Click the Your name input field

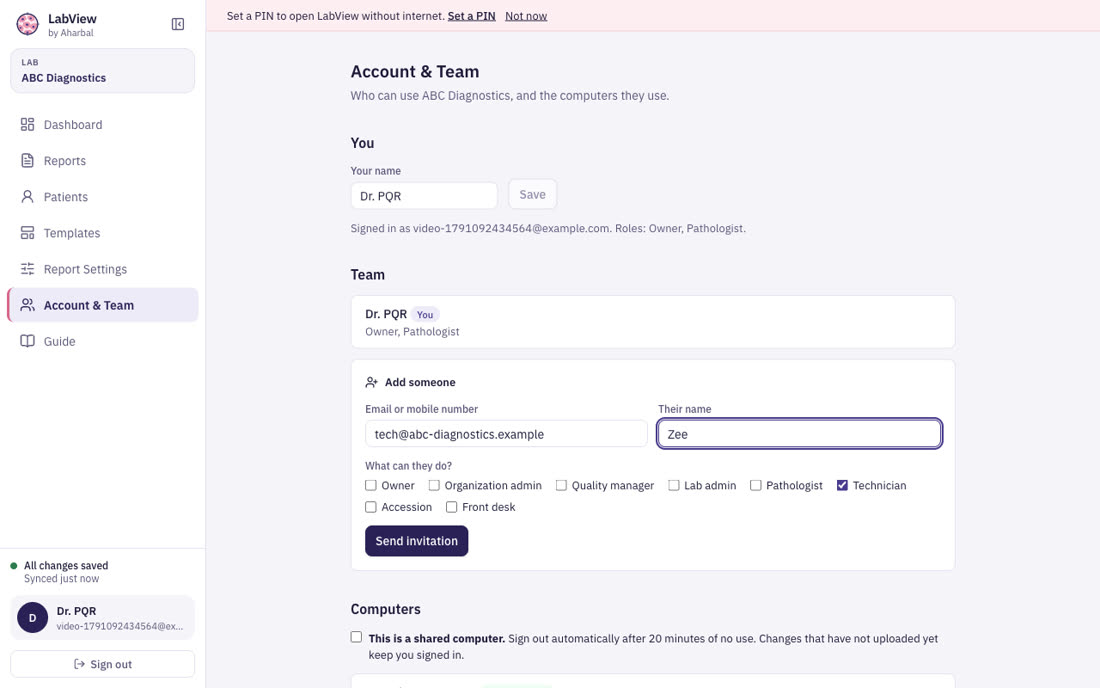[x=424, y=196]
